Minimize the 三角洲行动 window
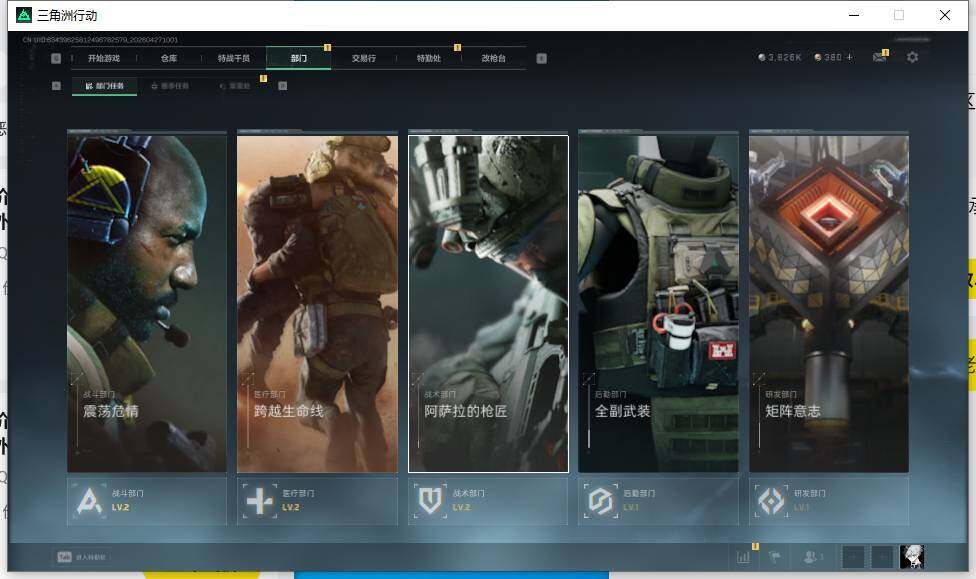976x579 pixels. [x=854, y=15]
